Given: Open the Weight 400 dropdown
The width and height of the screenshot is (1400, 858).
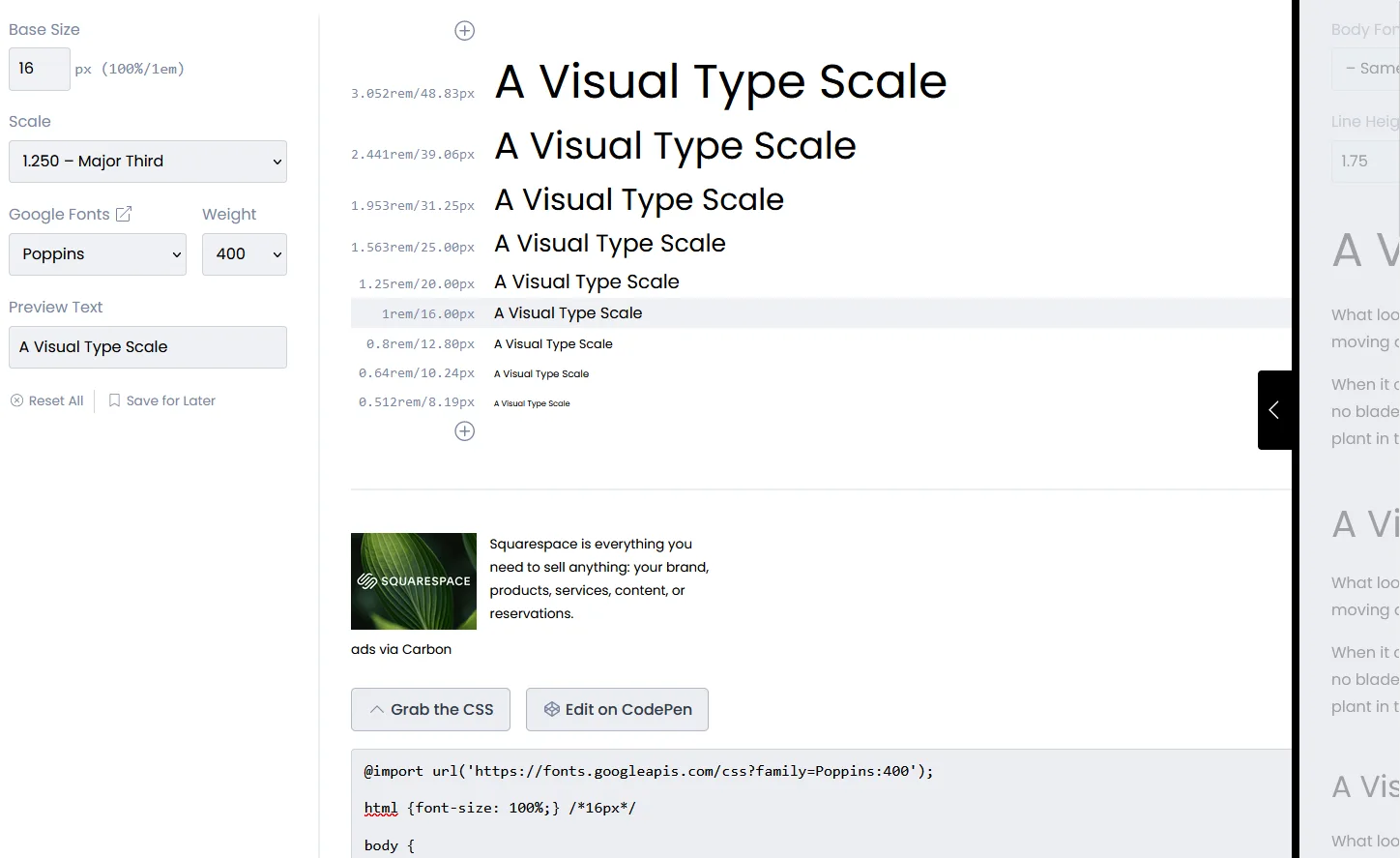Looking at the screenshot, I should point(245,254).
